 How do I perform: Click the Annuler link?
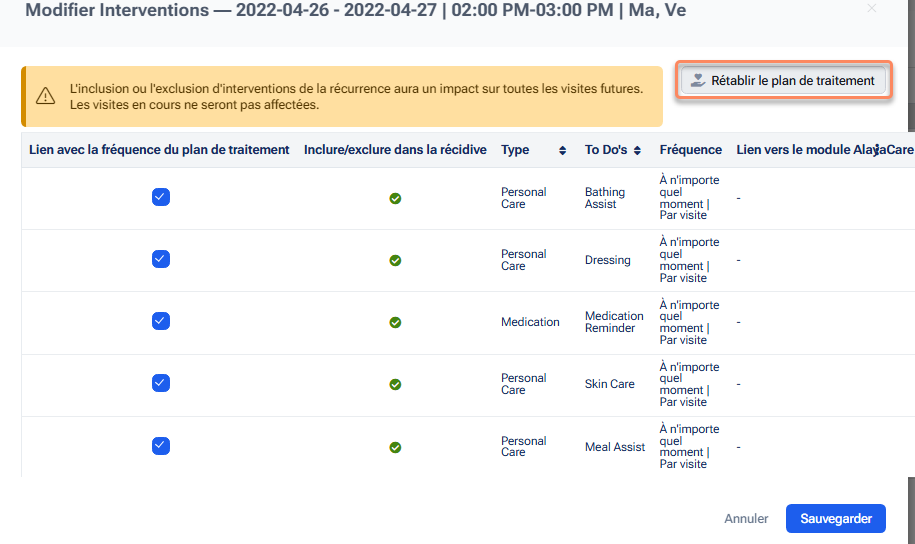(746, 519)
